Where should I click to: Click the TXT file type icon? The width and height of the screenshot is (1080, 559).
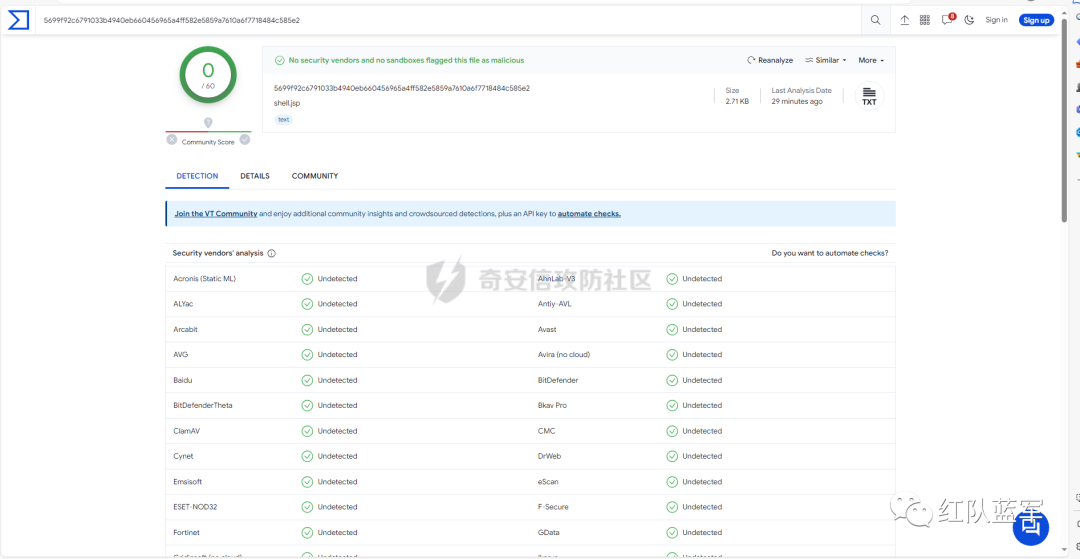pyautogui.click(x=869, y=96)
